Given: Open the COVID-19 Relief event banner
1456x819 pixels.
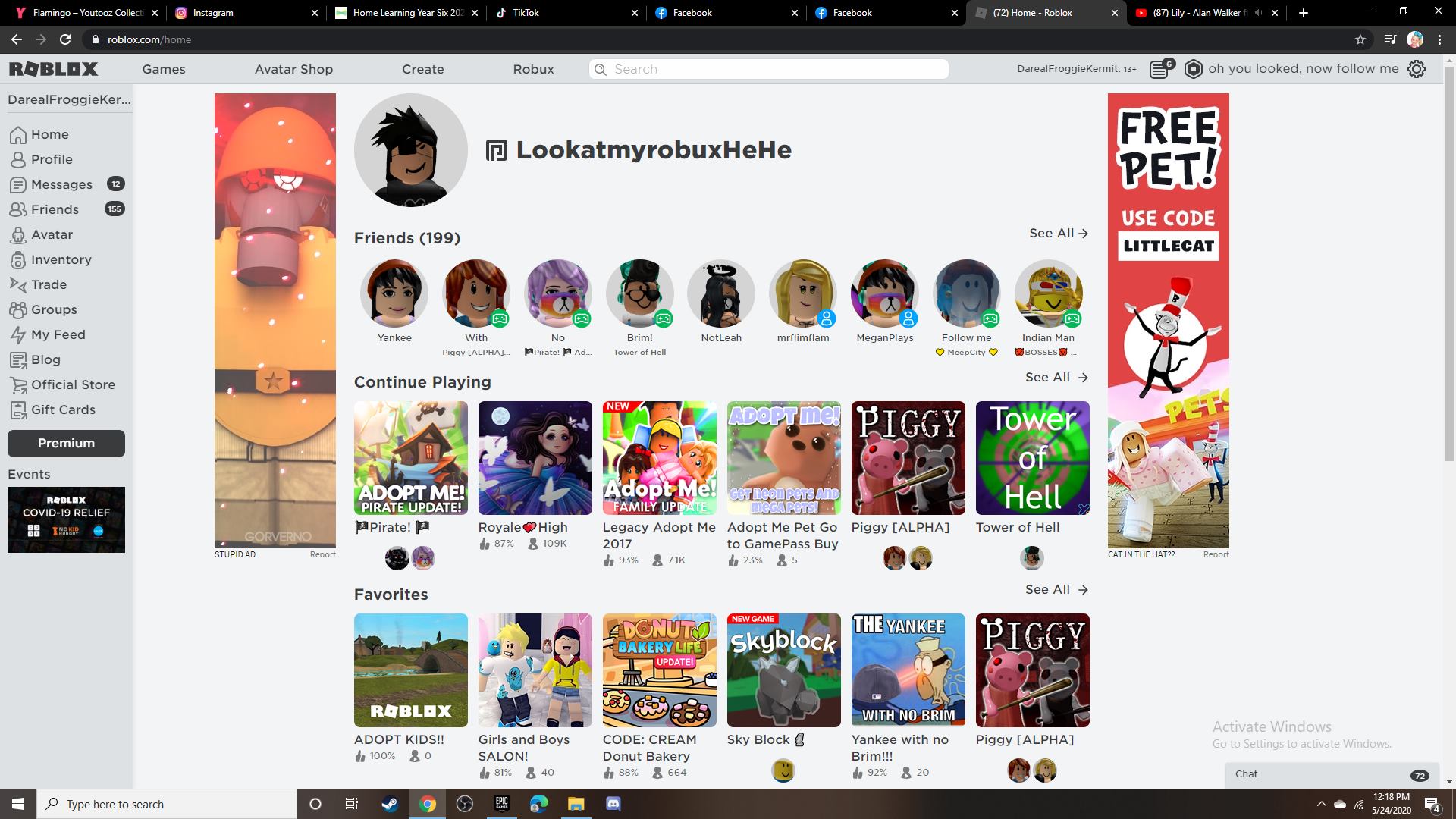Looking at the screenshot, I should (x=66, y=519).
